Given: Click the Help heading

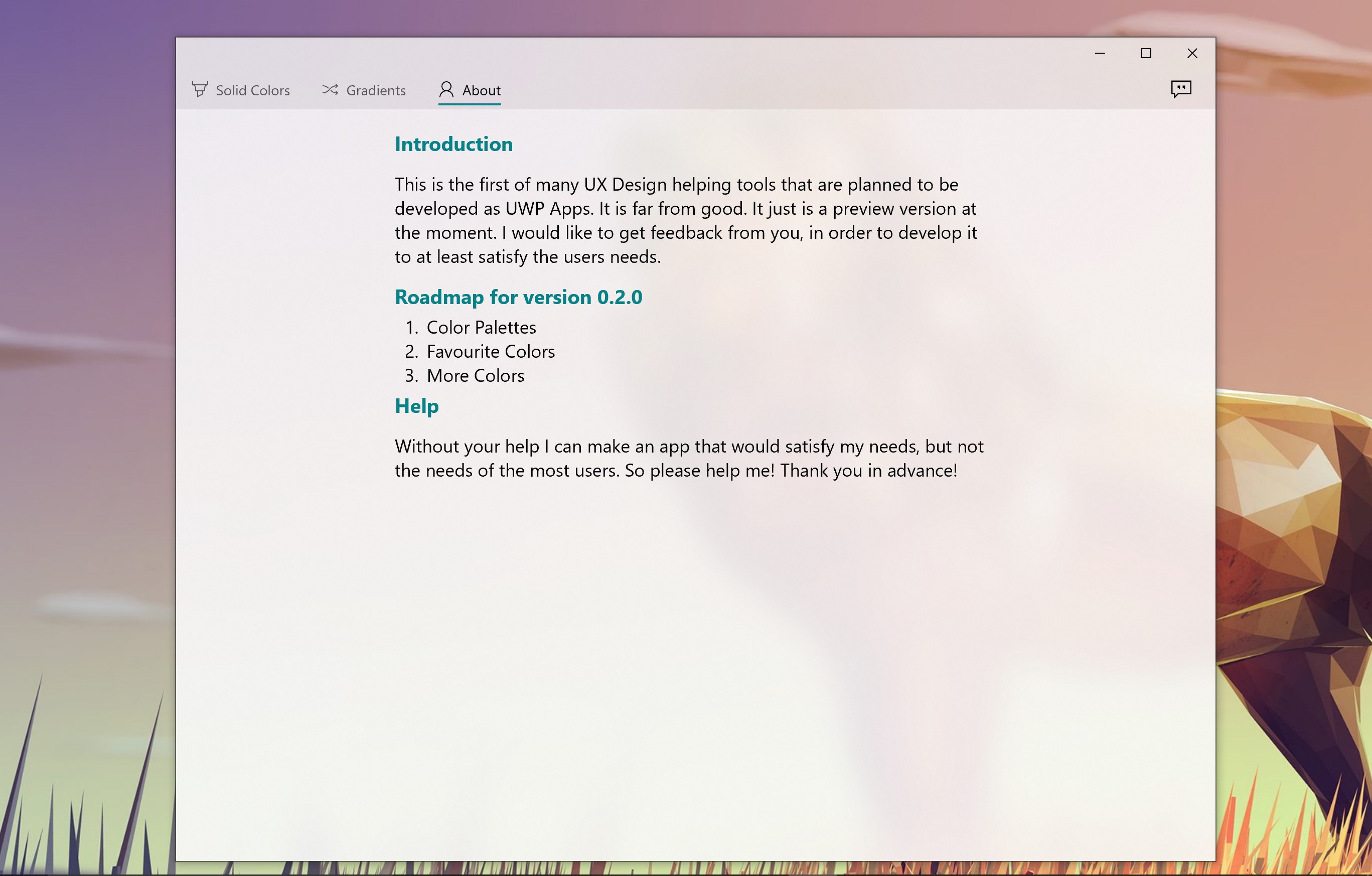Looking at the screenshot, I should tap(416, 406).
